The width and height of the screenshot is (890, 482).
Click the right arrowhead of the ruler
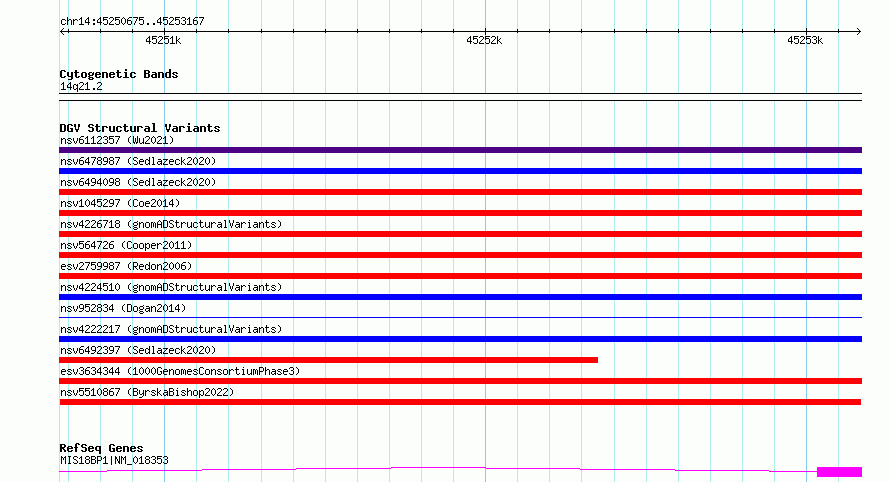858,32
